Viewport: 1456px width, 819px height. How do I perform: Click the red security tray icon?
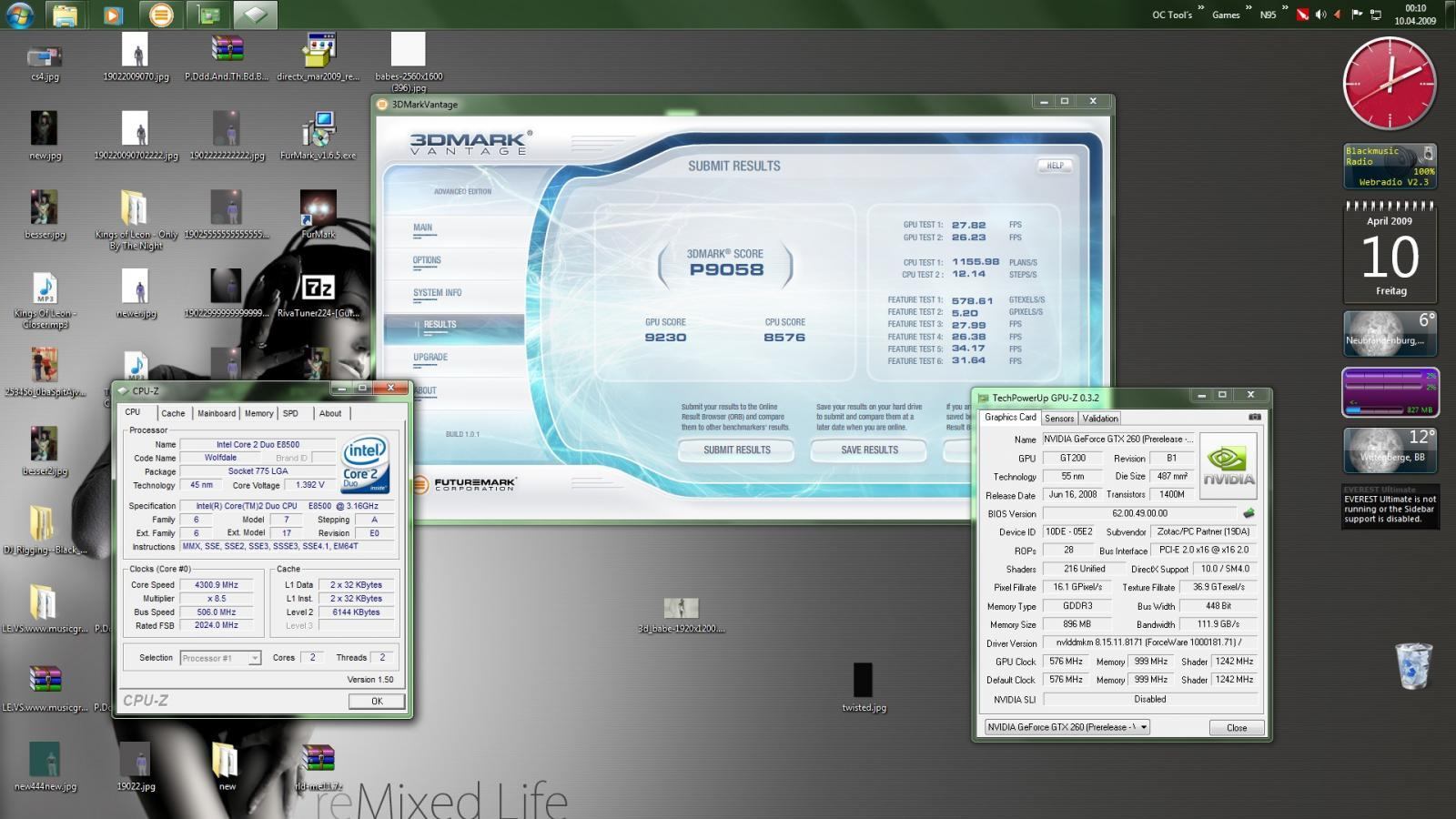(1302, 15)
